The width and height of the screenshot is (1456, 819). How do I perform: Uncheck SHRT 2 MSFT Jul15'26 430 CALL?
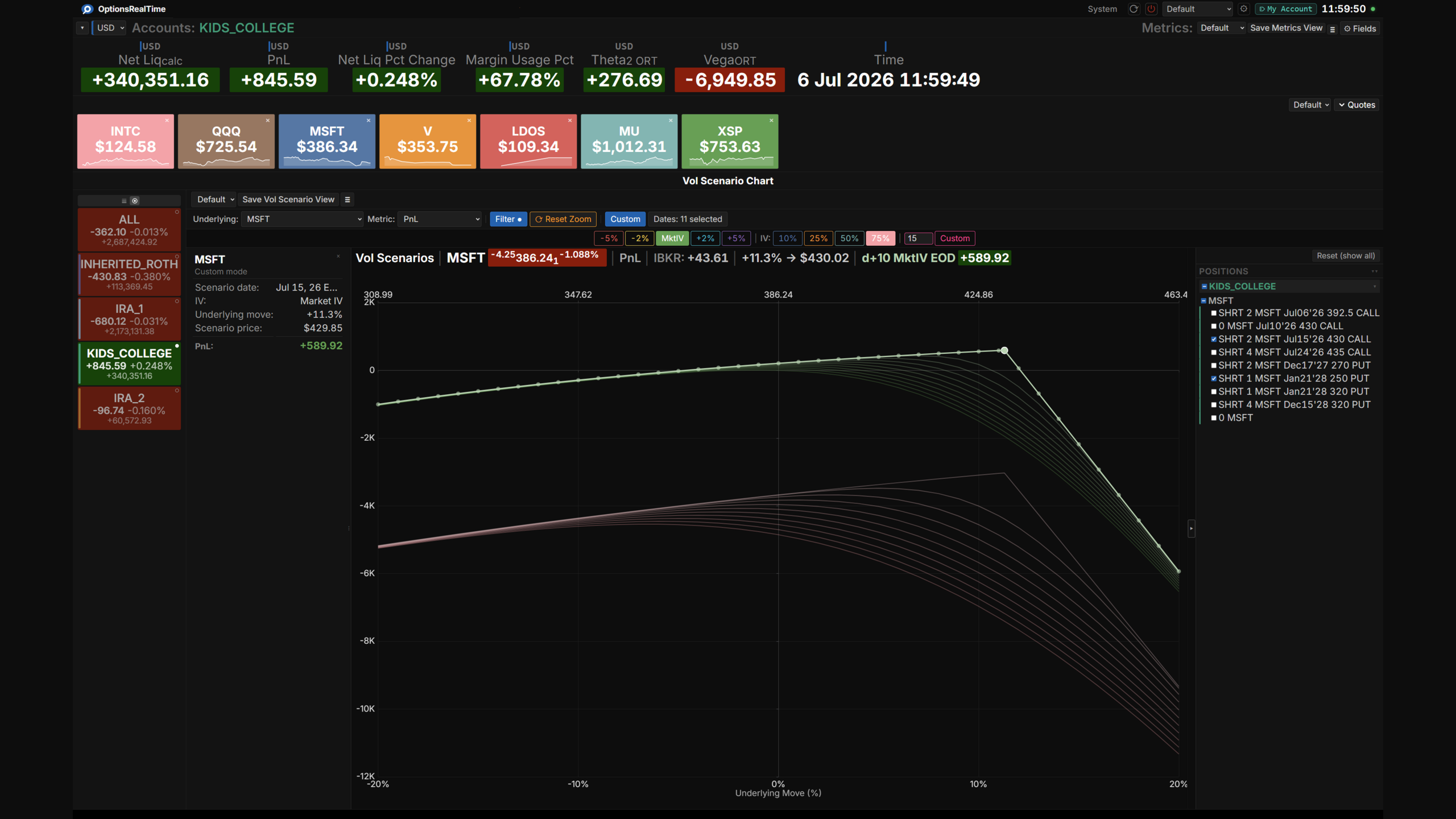coord(1214,340)
